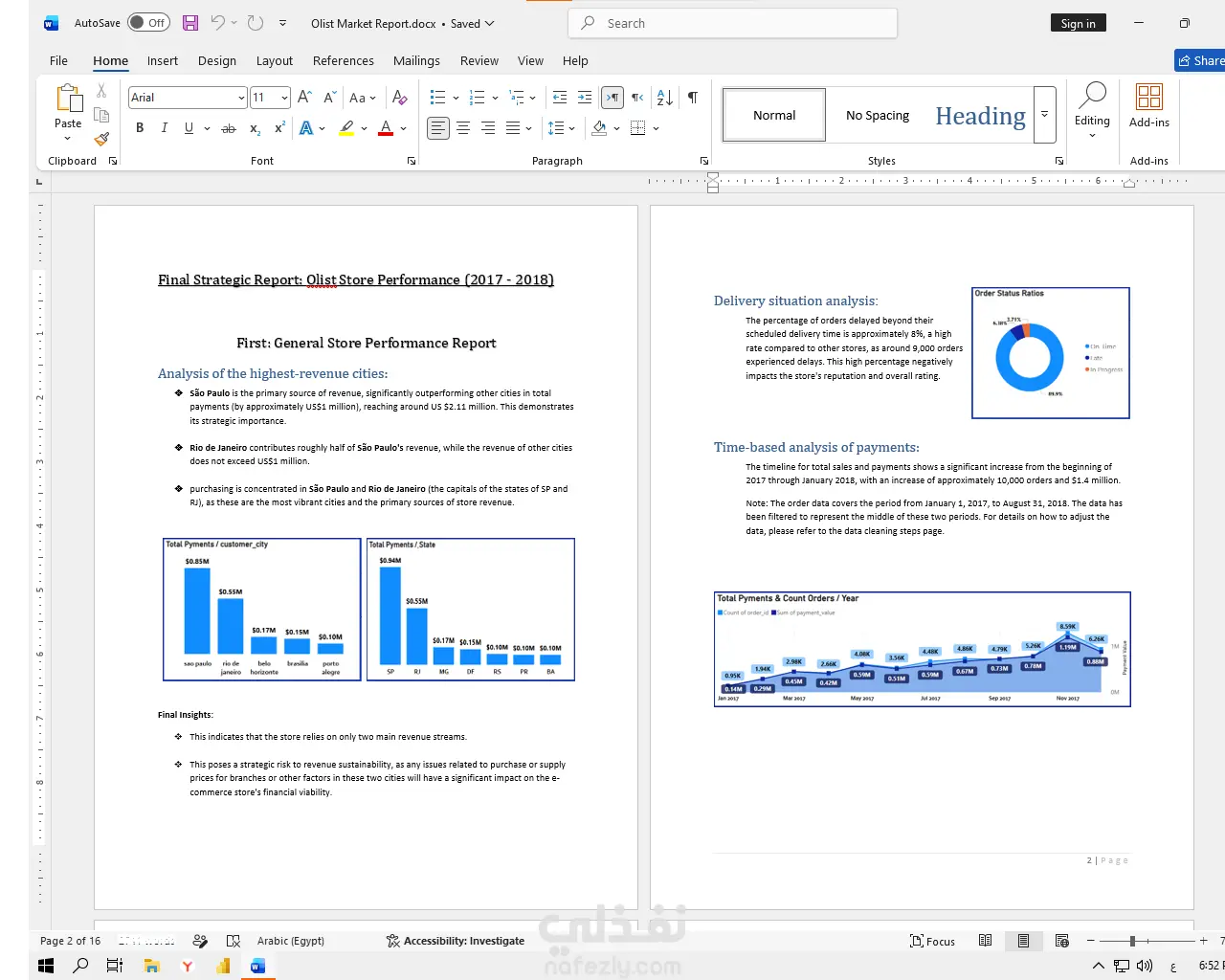Apply the Normal style
The height and width of the screenshot is (980, 1225).
point(774,115)
